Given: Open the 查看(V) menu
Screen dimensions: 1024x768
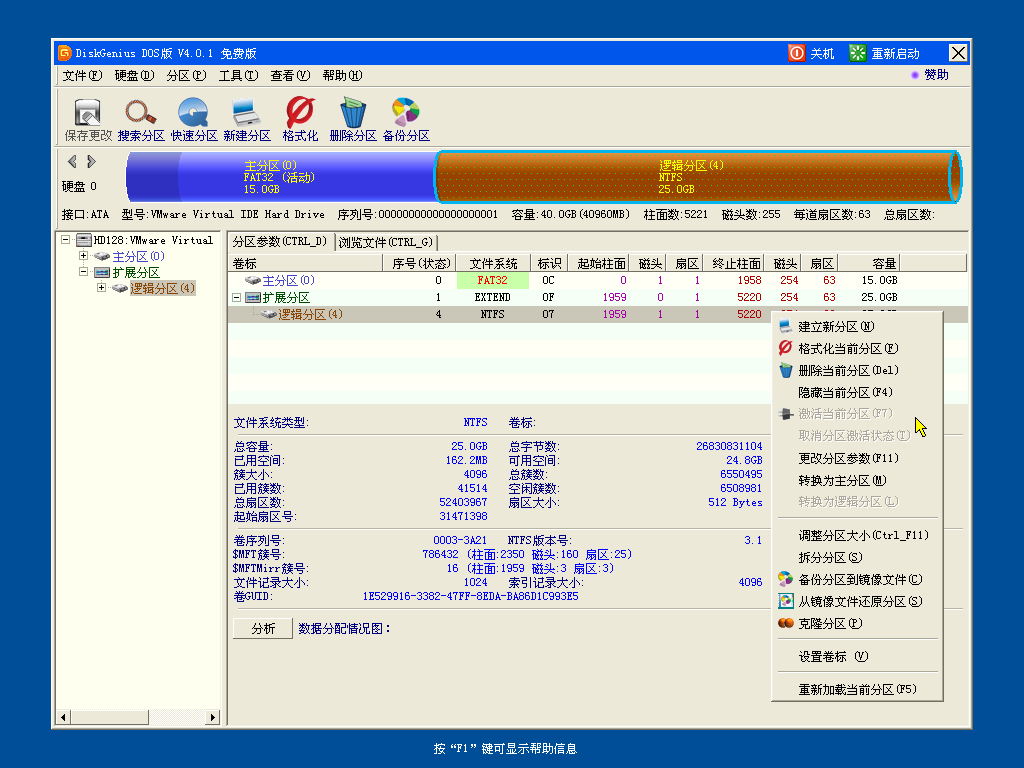Looking at the screenshot, I should 290,76.
